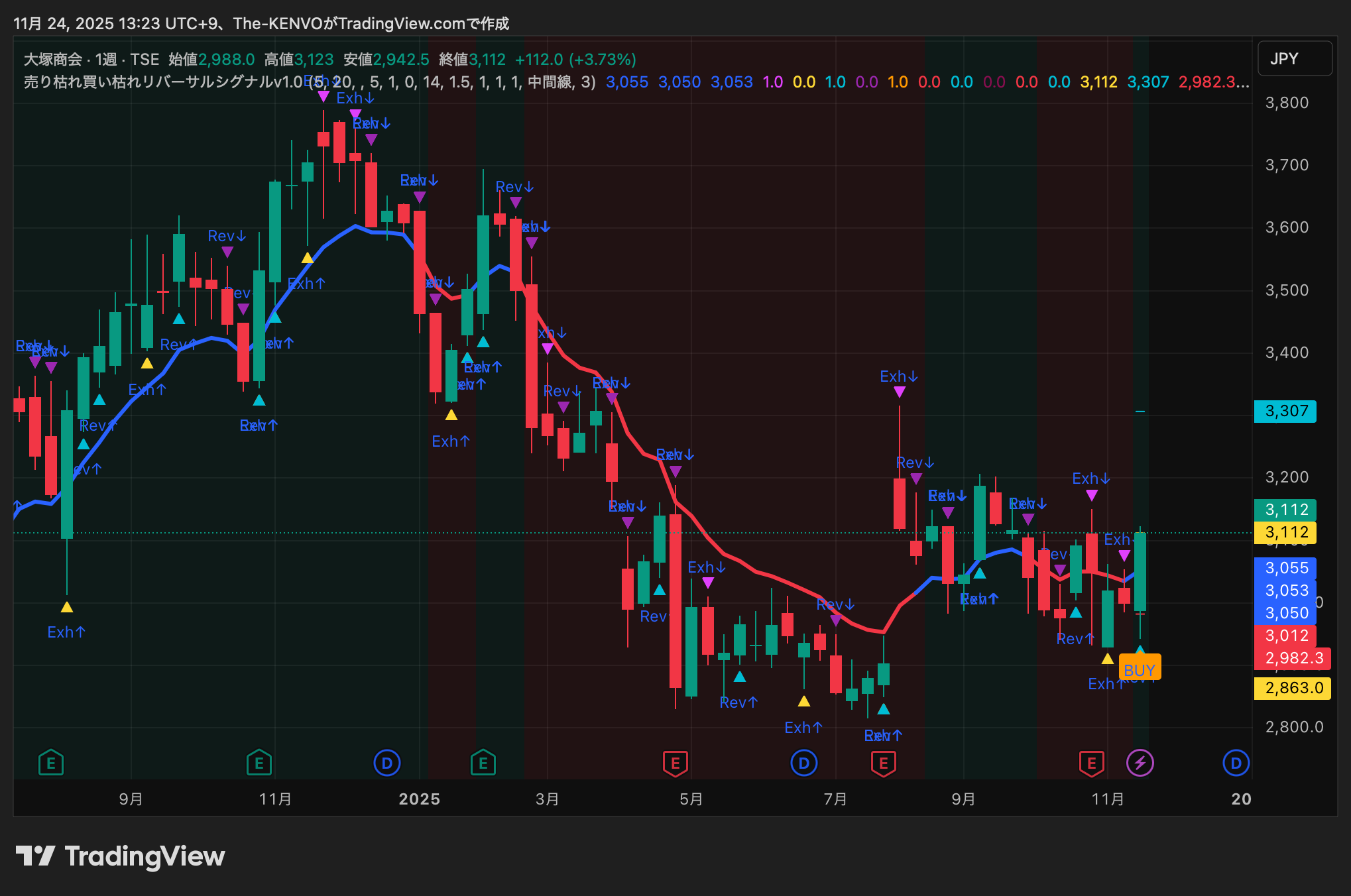The width and height of the screenshot is (1351, 896).
Task: Click the 3月 label on the time axis
Action: [547, 799]
